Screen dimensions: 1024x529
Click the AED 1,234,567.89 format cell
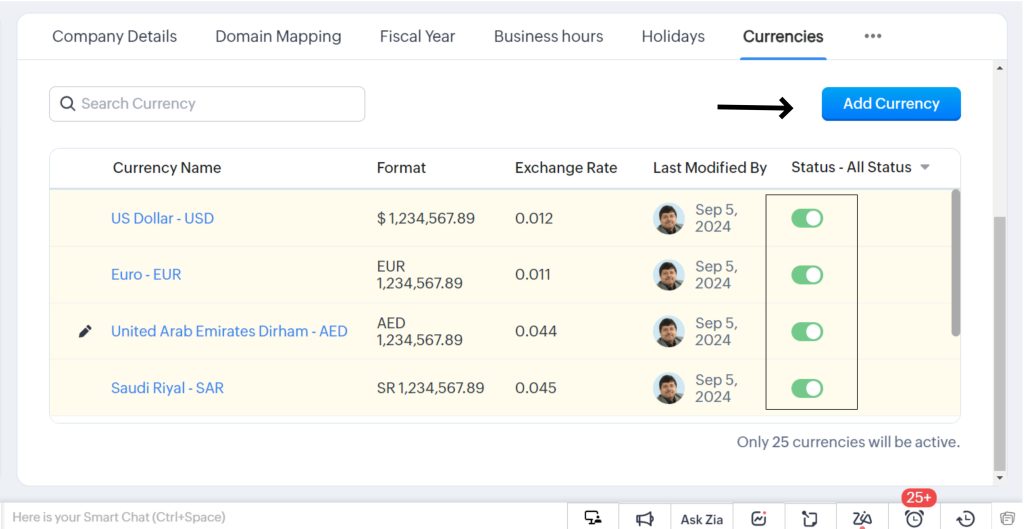(x=420, y=331)
